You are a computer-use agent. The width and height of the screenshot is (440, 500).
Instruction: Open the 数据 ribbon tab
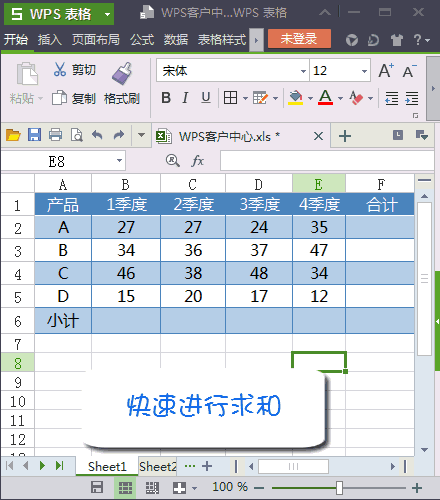[x=176, y=40]
